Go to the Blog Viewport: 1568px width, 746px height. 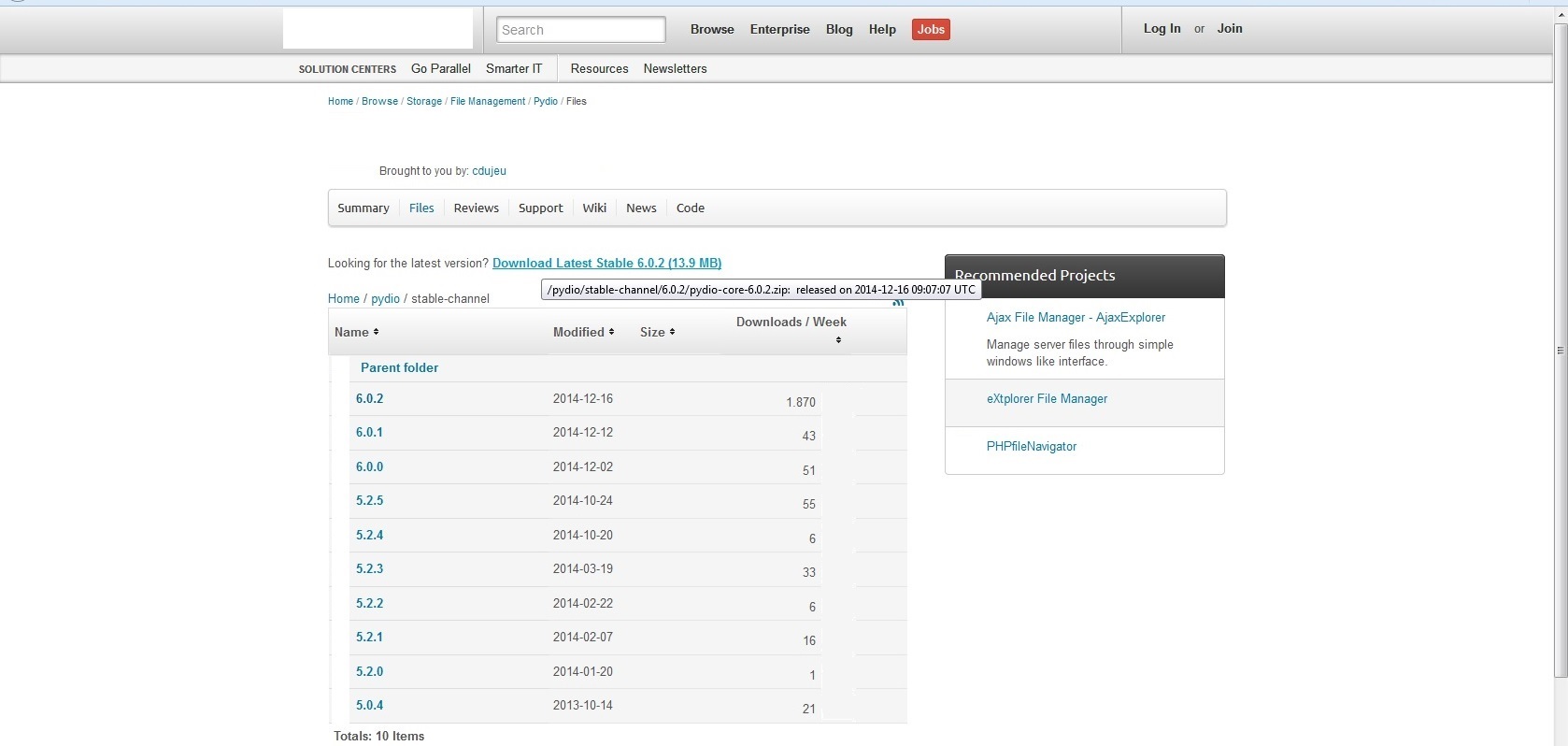(839, 30)
